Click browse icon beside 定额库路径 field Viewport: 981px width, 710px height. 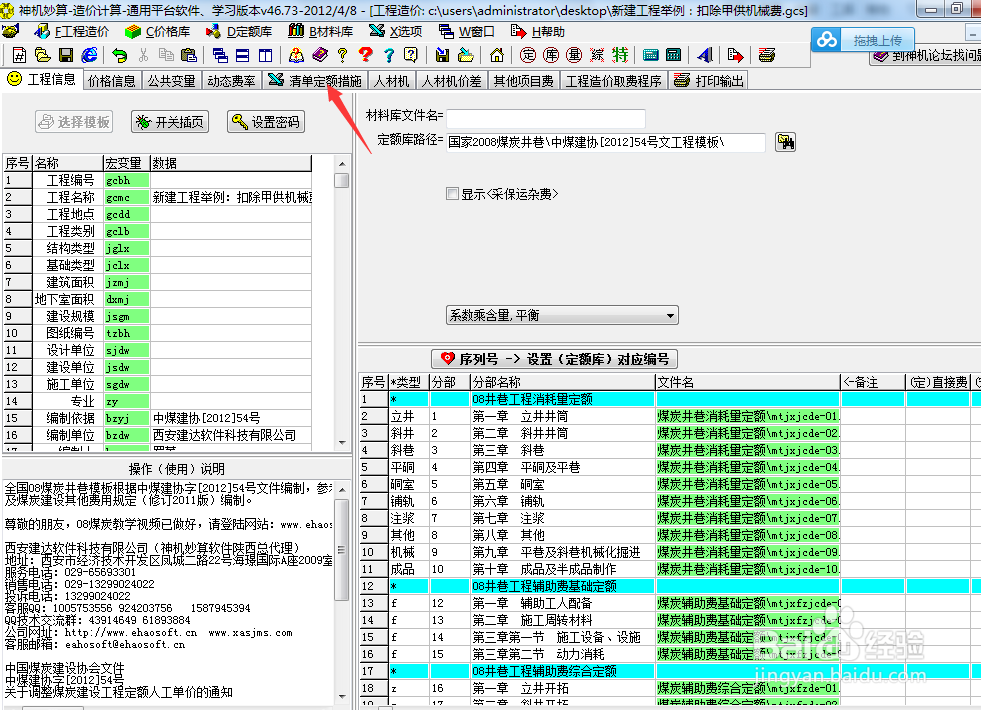click(785, 142)
